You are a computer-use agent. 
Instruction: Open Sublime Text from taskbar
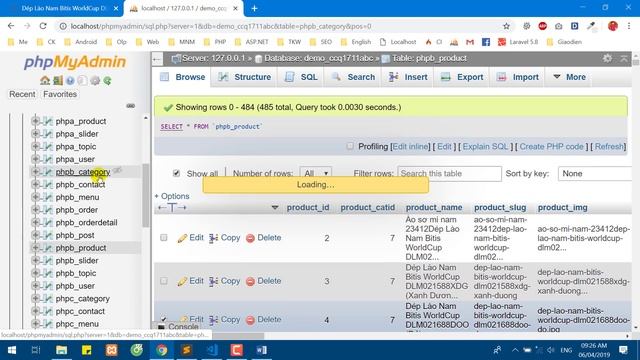click(x=187, y=350)
